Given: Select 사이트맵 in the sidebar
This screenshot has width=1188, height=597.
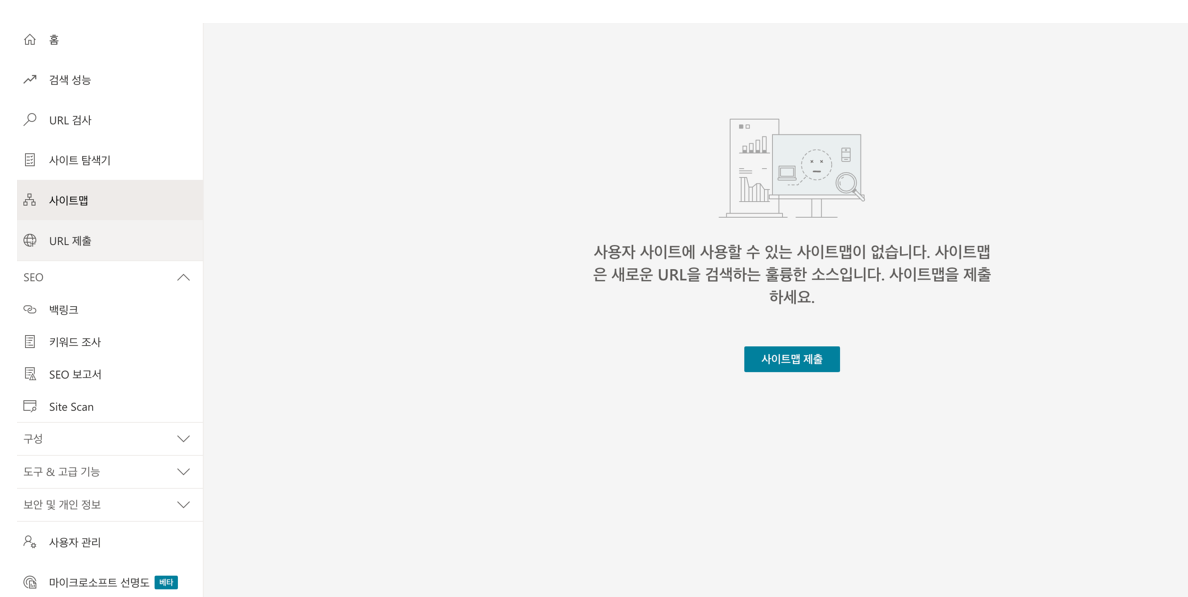Looking at the screenshot, I should pos(110,200).
